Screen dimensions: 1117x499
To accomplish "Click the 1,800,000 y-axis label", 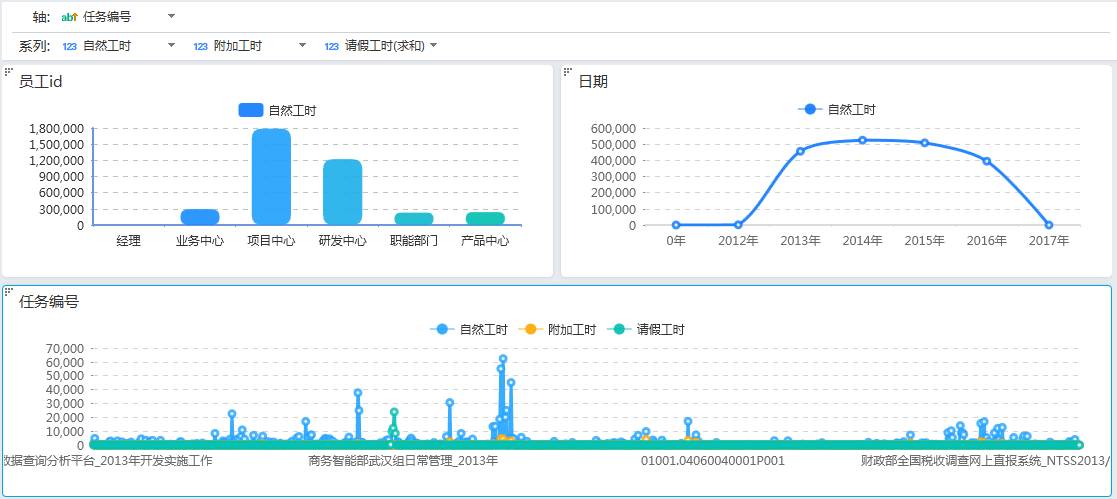I will 57,129.
